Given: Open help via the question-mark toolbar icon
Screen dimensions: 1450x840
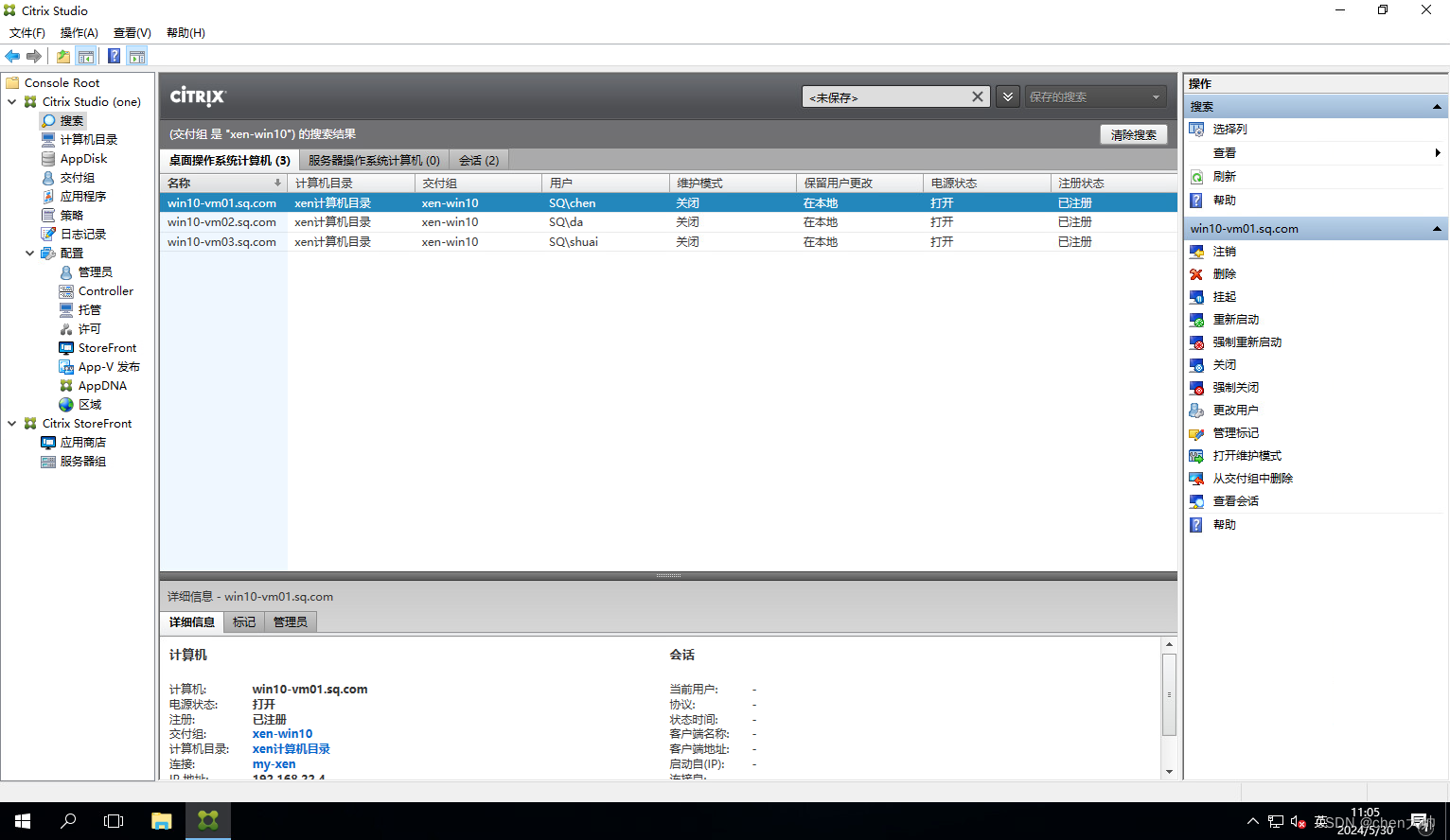Looking at the screenshot, I should tap(114, 55).
